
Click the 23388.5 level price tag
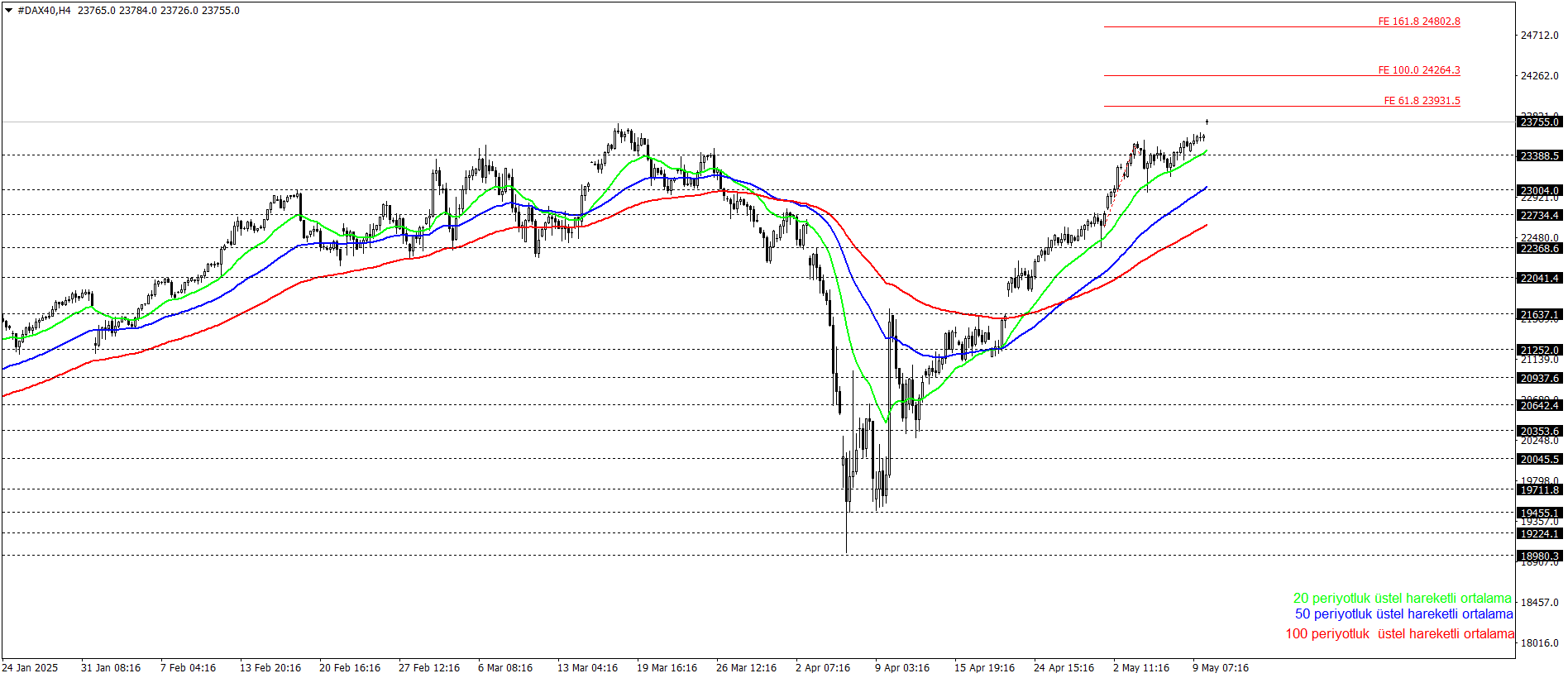coord(1540,156)
